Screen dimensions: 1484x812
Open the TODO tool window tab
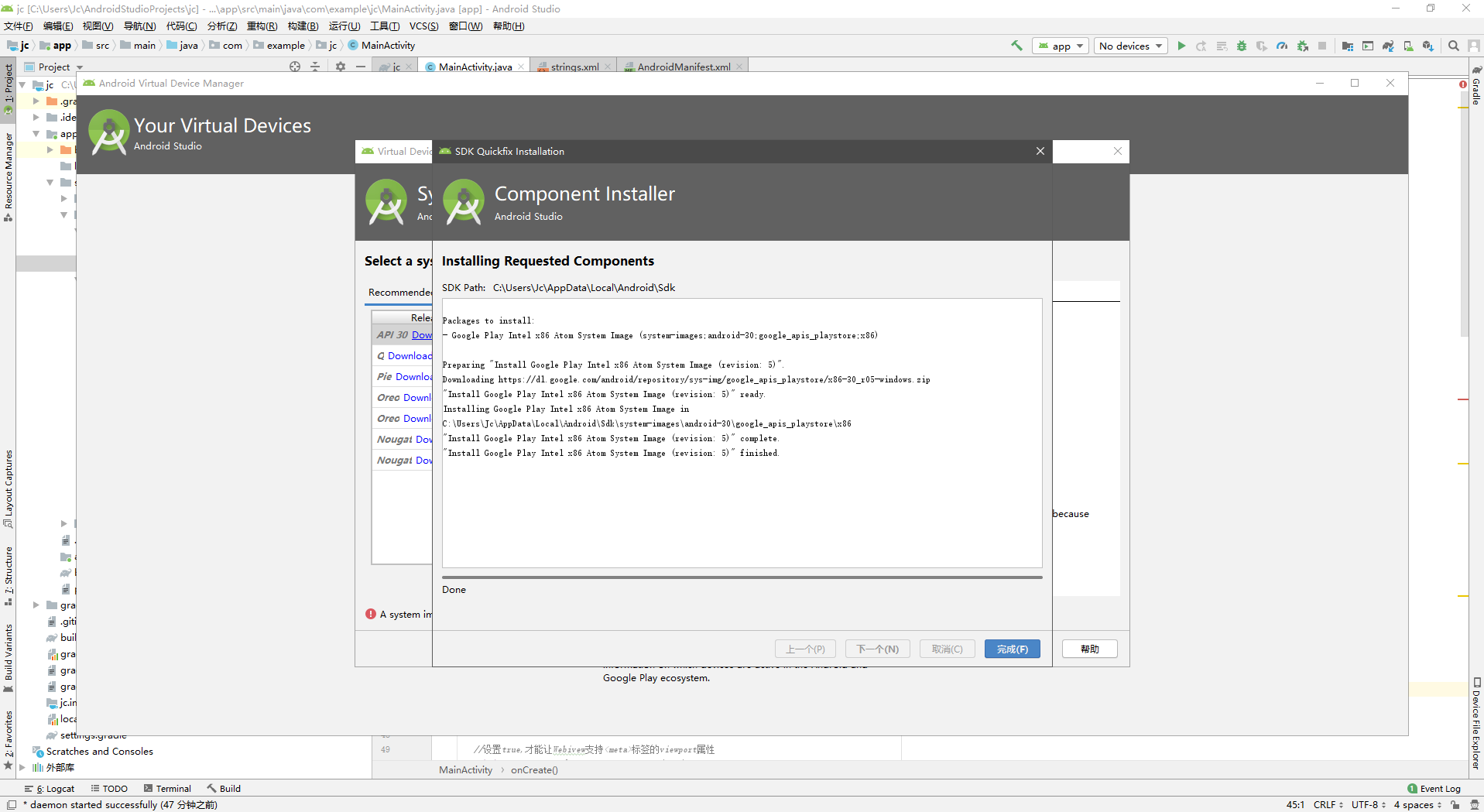click(x=109, y=789)
